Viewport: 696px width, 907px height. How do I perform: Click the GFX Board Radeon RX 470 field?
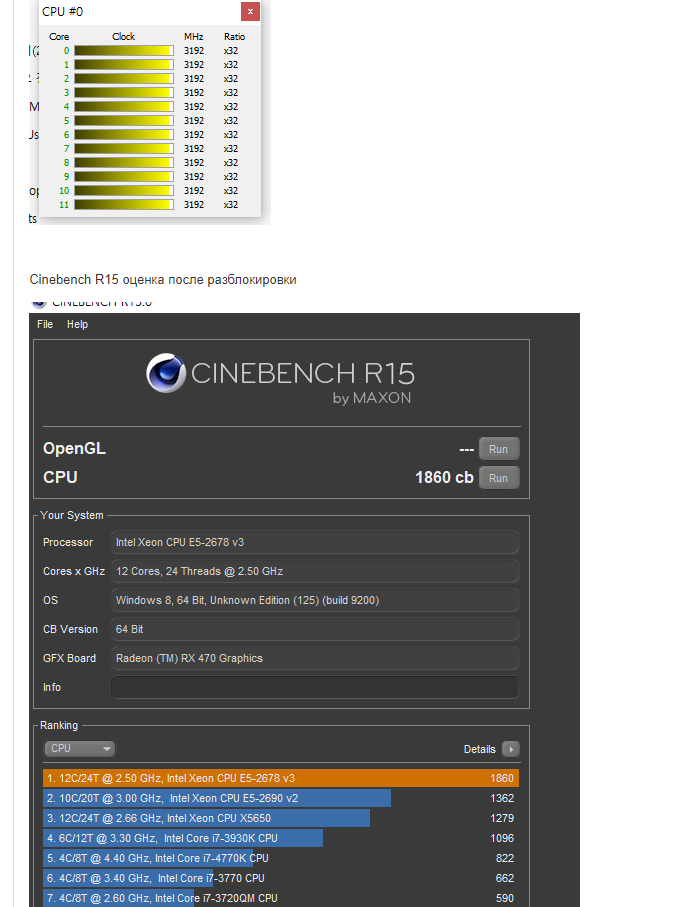(315, 658)
